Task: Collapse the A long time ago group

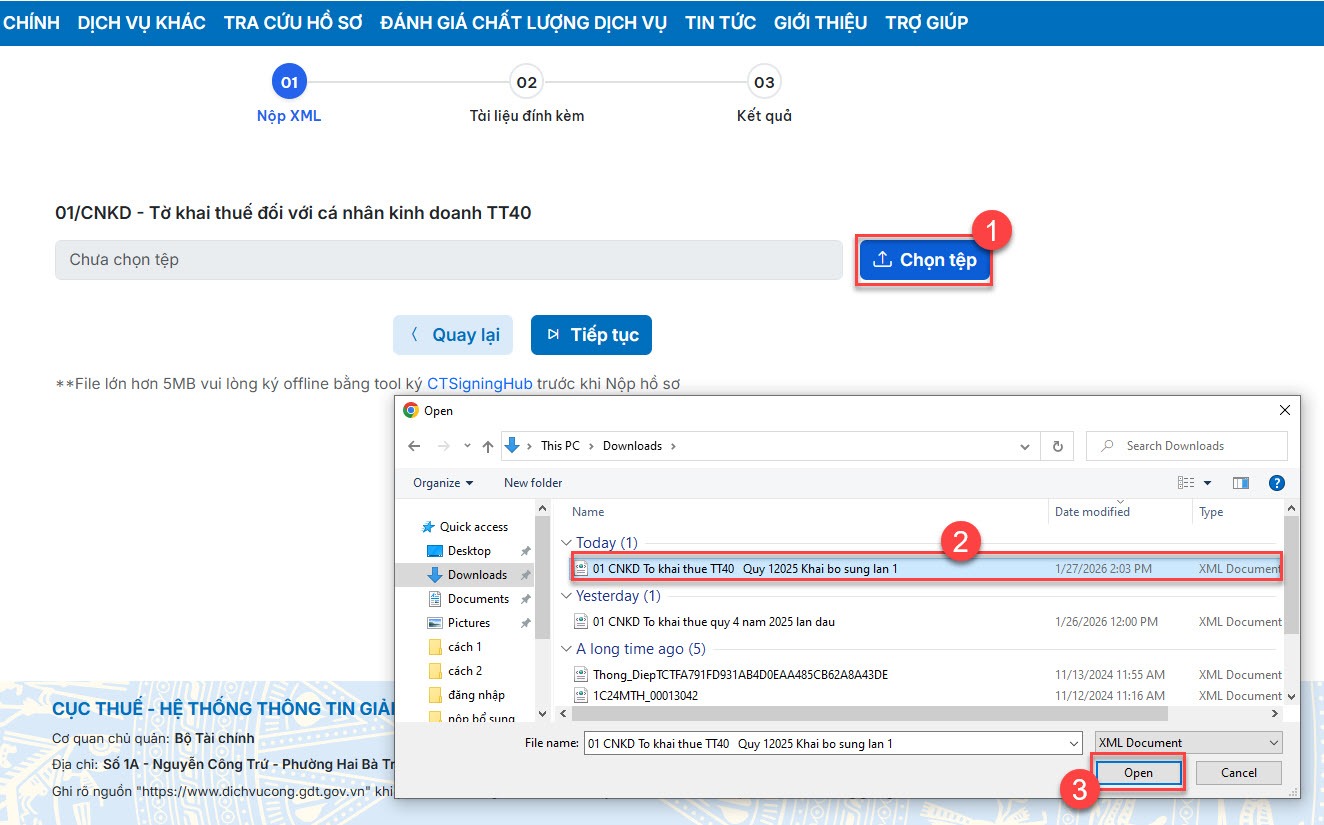Action: 567,649
